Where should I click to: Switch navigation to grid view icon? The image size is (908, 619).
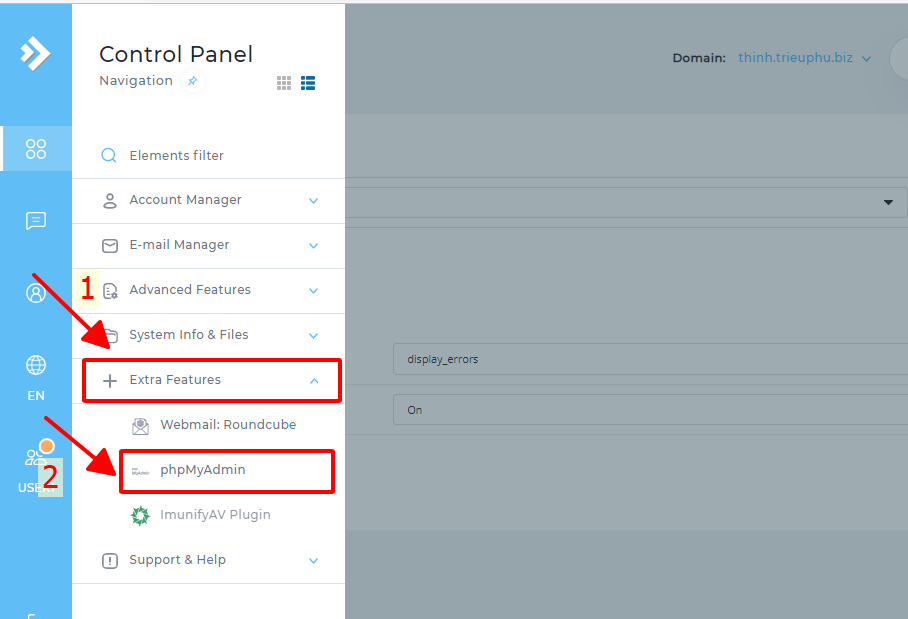click(x=284, y=83)
